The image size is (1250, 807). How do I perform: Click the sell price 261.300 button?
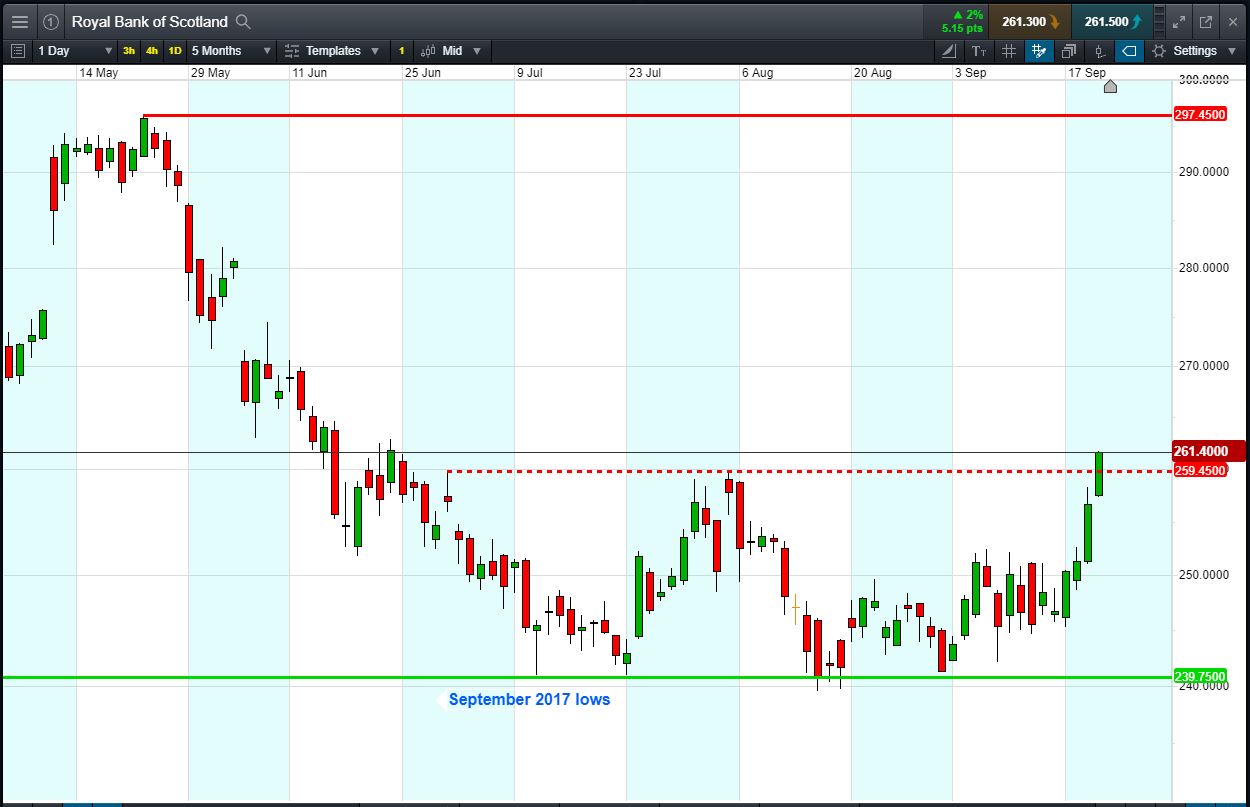tap(1030, 21)
